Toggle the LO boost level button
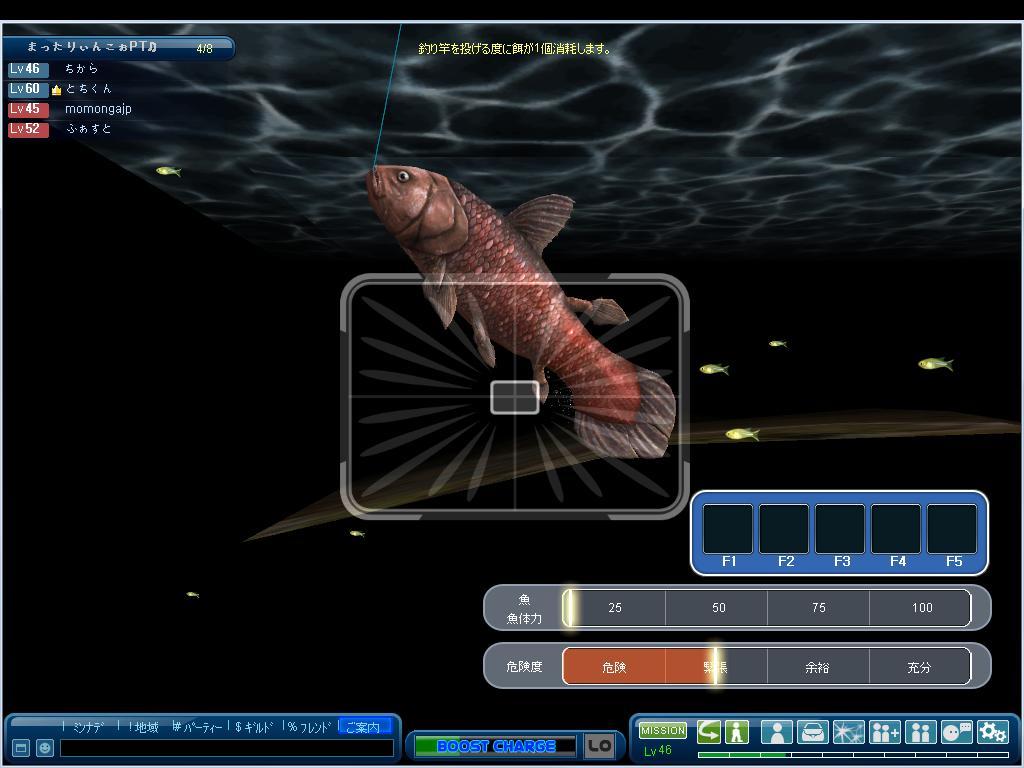 coord(599,746)
